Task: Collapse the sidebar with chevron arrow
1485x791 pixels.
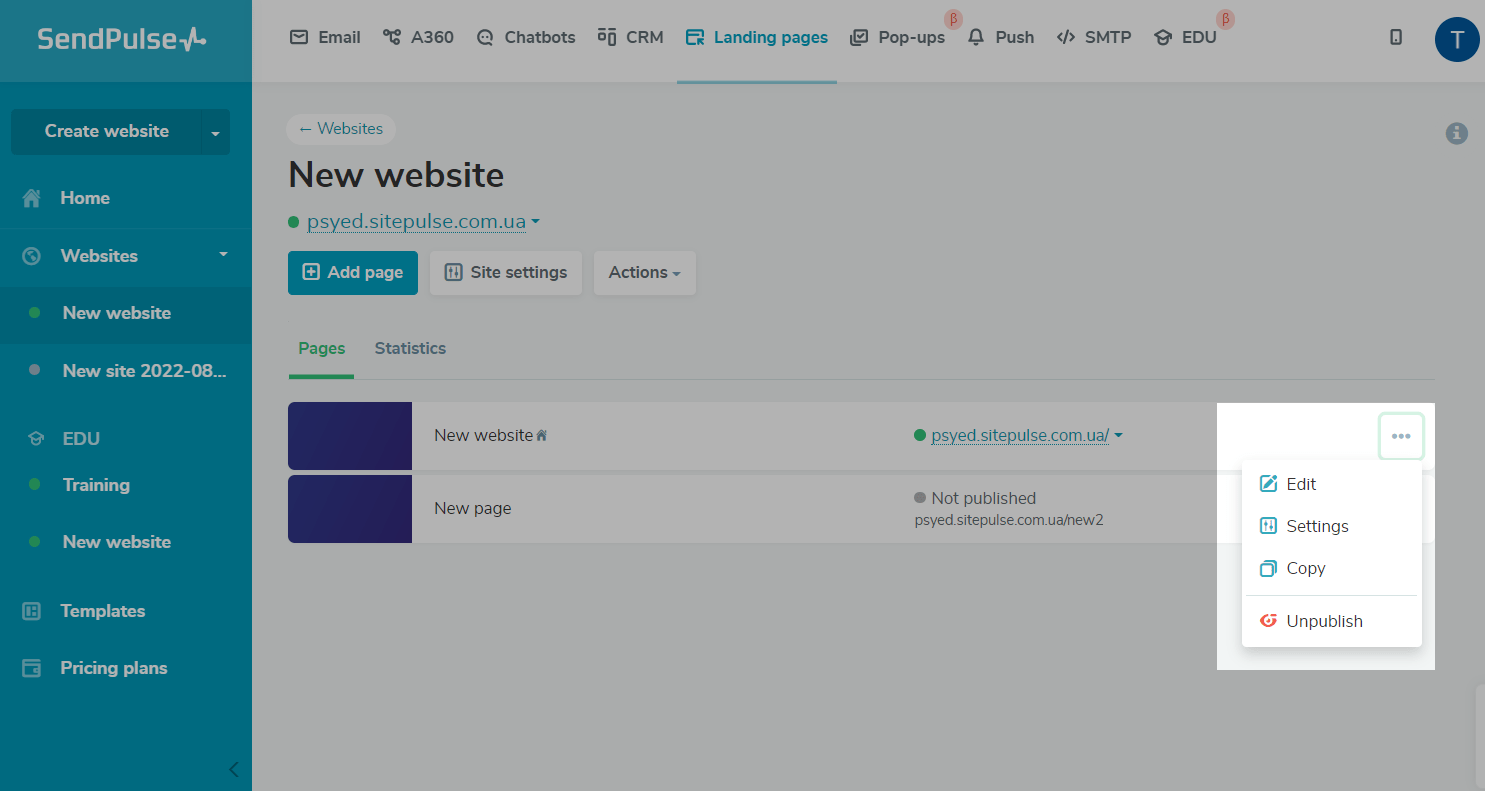Action: coord(234,769)
